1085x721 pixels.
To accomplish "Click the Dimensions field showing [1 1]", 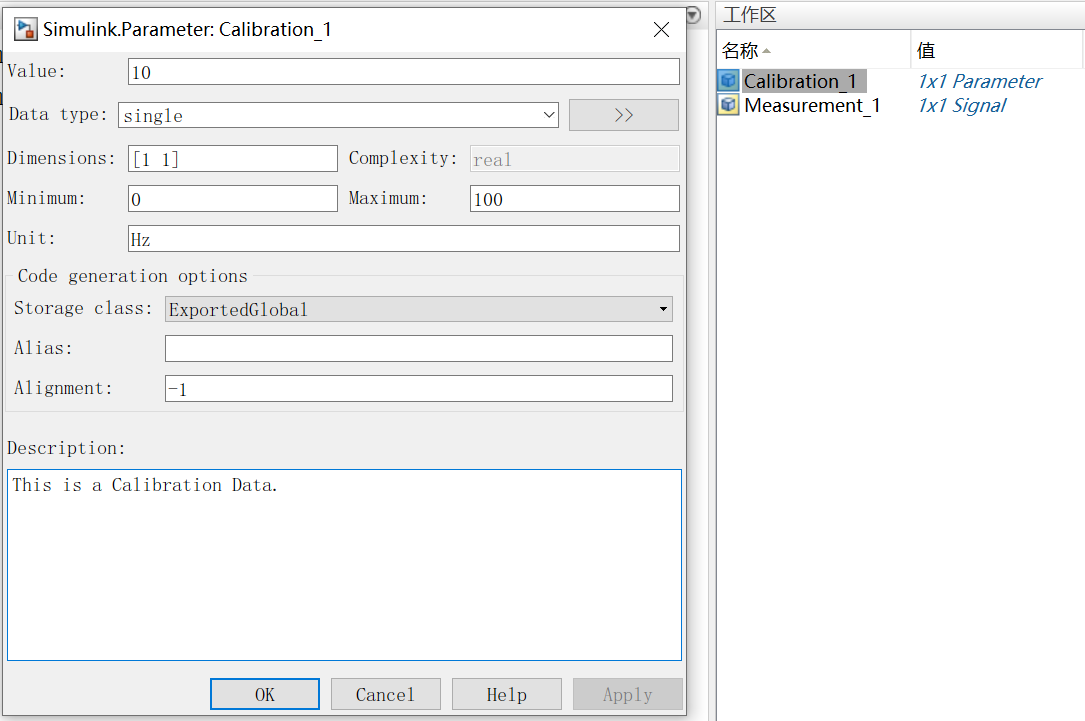I will coord(232,158).
